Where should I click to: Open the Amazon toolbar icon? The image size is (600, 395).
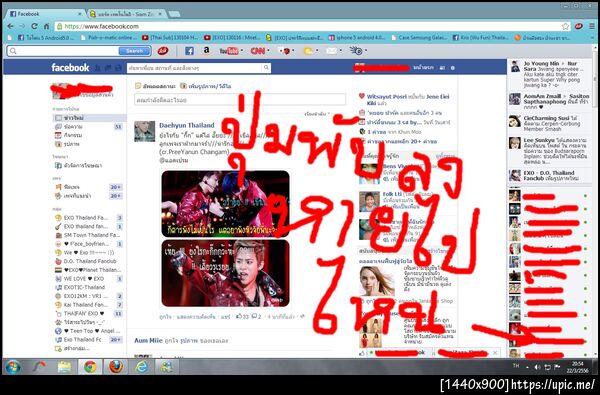[x=207, y=51]
